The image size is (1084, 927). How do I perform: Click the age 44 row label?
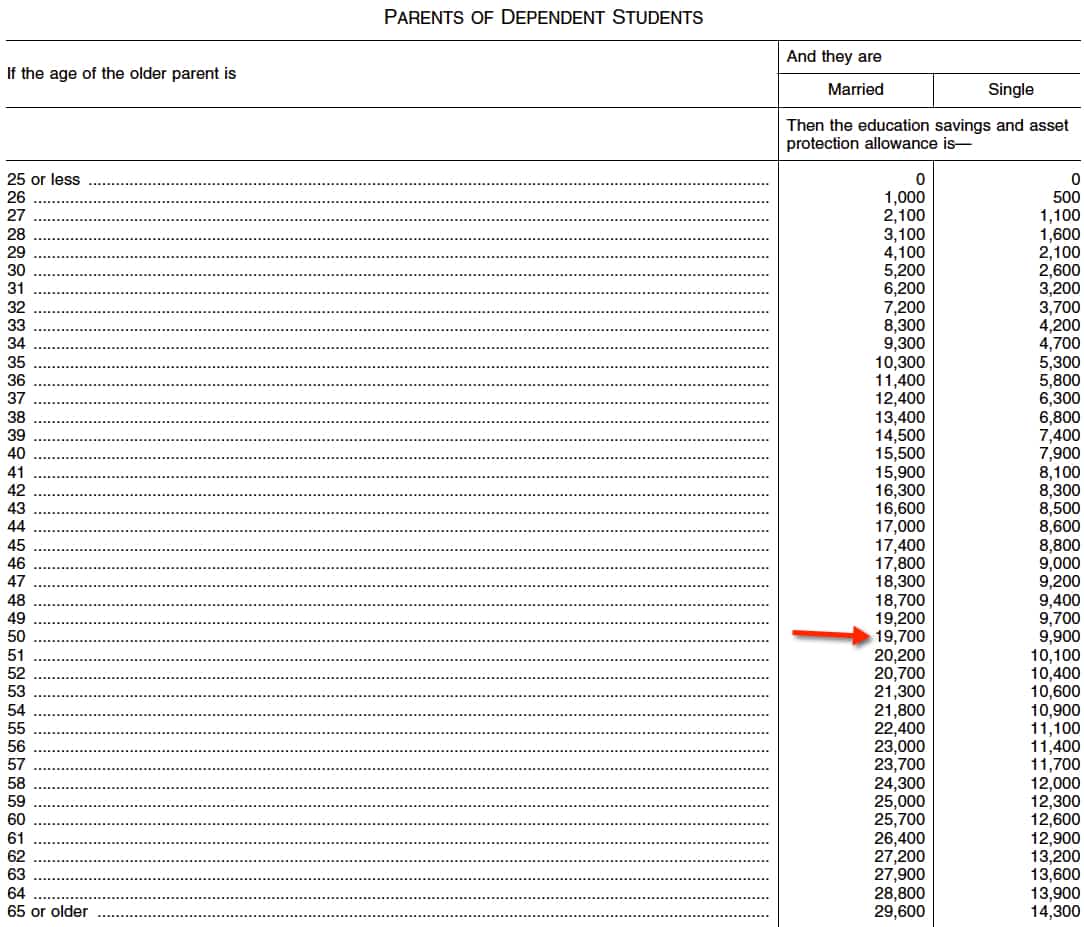(16, 527)
